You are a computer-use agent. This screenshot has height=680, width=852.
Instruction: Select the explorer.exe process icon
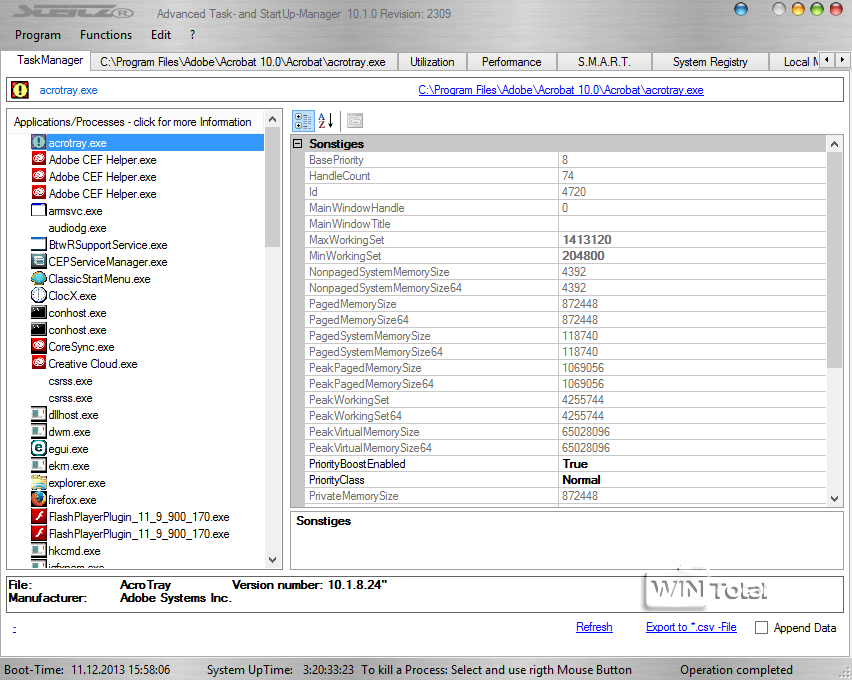(39, 483)
